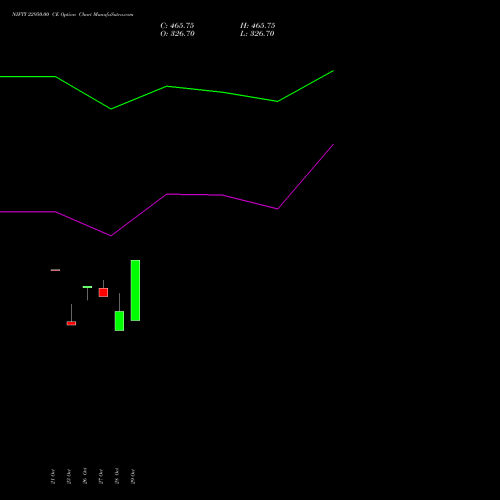
Task: Click the "26 Oct" date axis label
Action: click(x=85, y=476)
